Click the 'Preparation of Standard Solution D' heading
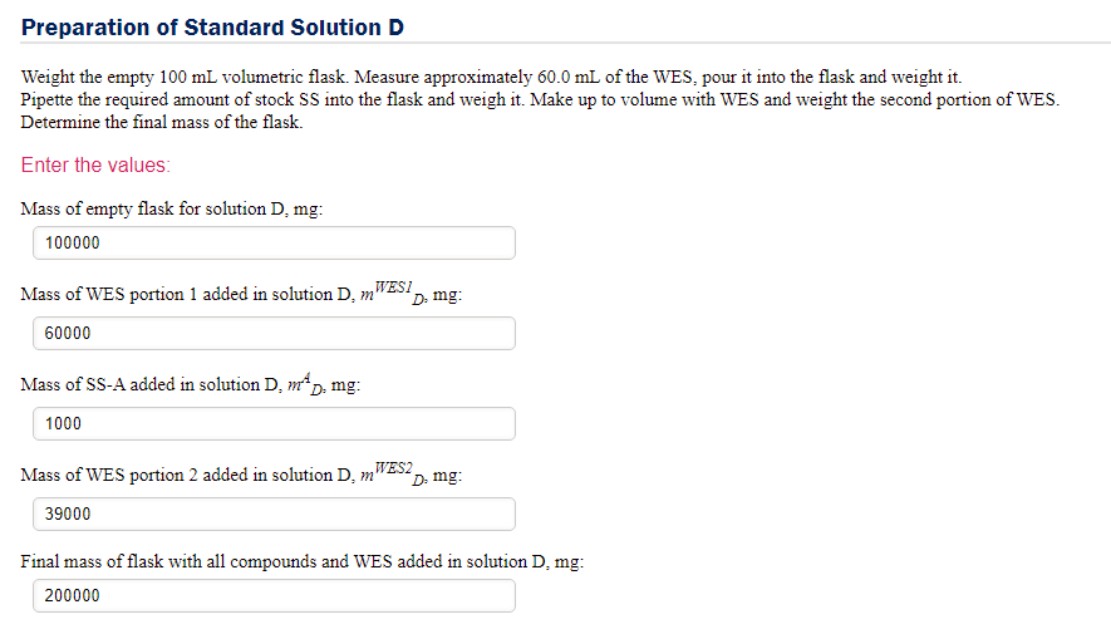 tap(213, 28)
